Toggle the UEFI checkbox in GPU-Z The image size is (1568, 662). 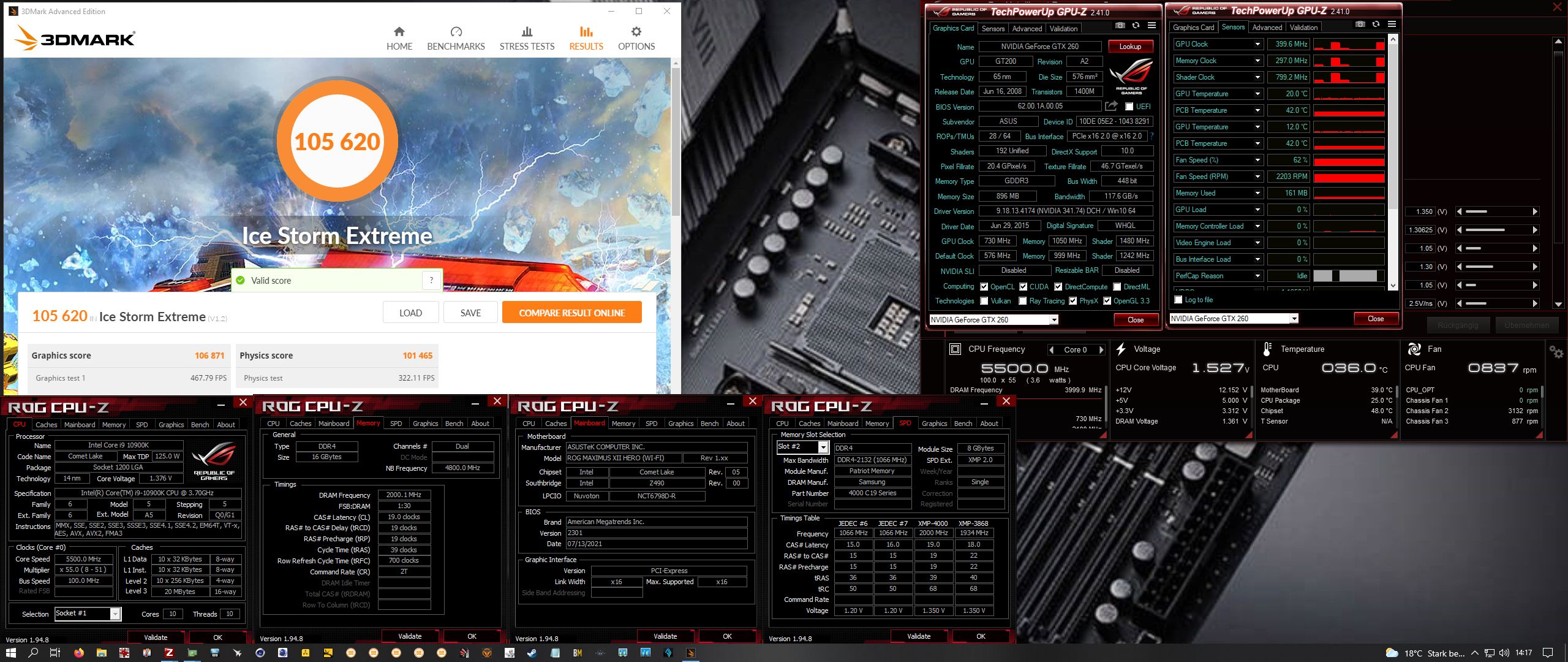1129,107
